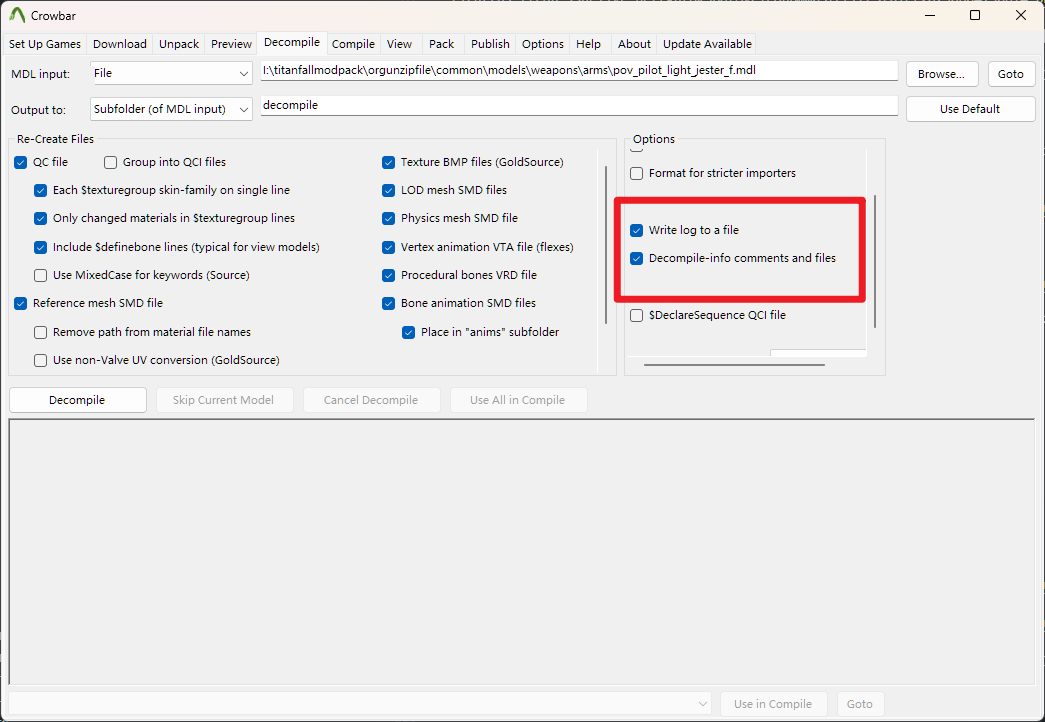
Task: Click the Use Default button
Action: pyautogui.click(x=970, y=109)
